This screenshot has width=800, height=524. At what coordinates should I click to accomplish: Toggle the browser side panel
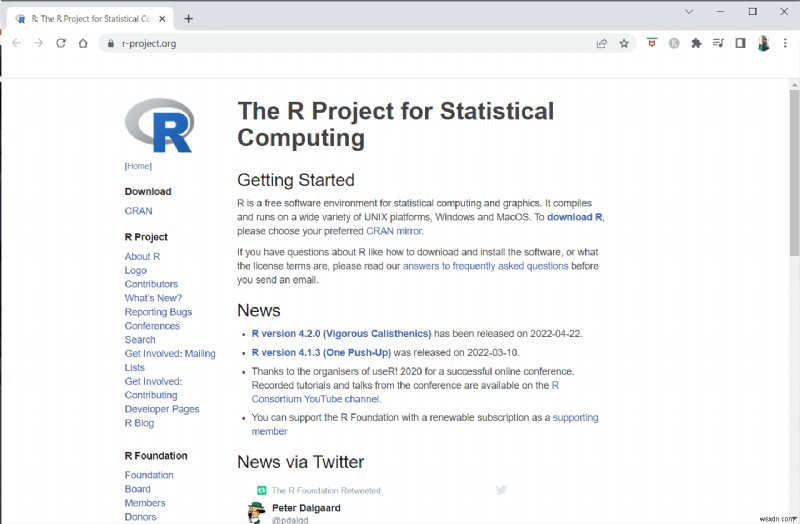click(x=740, y=43)
